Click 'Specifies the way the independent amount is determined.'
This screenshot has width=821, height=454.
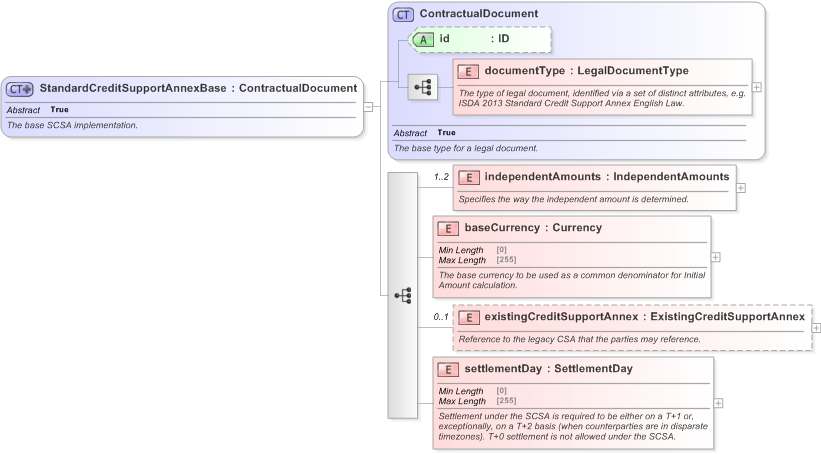pyautogui.click(x=573, y=199)
